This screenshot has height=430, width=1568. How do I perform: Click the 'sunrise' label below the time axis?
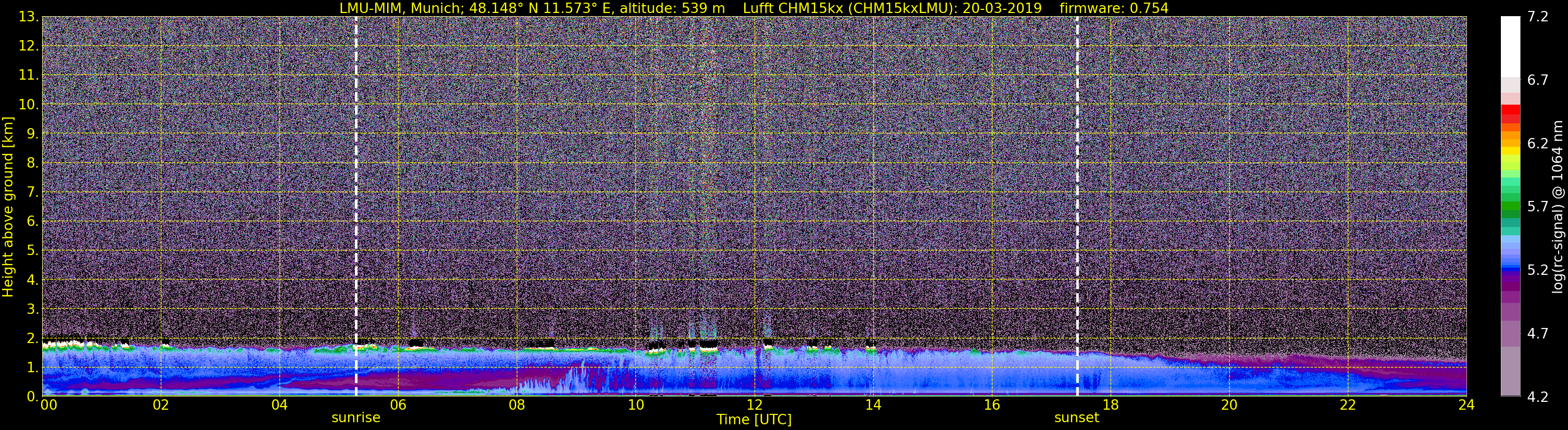pyautogui.click(x=355, y=418)
